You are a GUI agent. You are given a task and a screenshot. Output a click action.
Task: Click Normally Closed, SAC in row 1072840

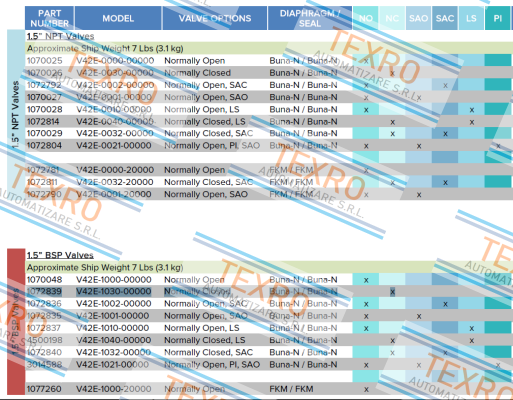[209, 352]
